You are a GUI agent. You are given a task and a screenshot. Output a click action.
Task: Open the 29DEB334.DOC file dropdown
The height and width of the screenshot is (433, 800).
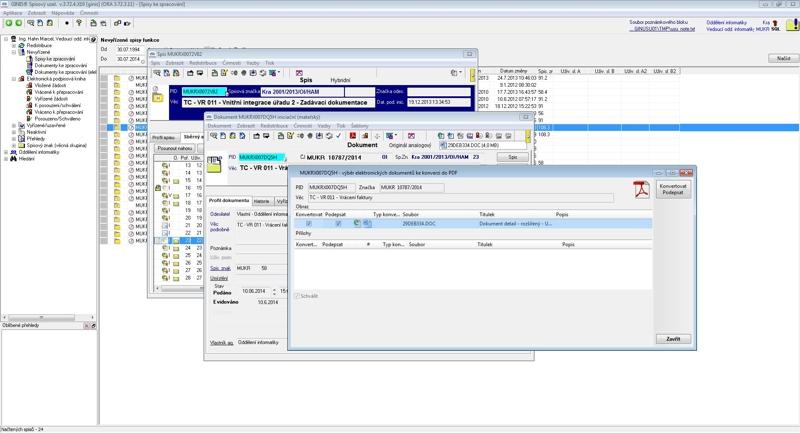click(484, 145)
